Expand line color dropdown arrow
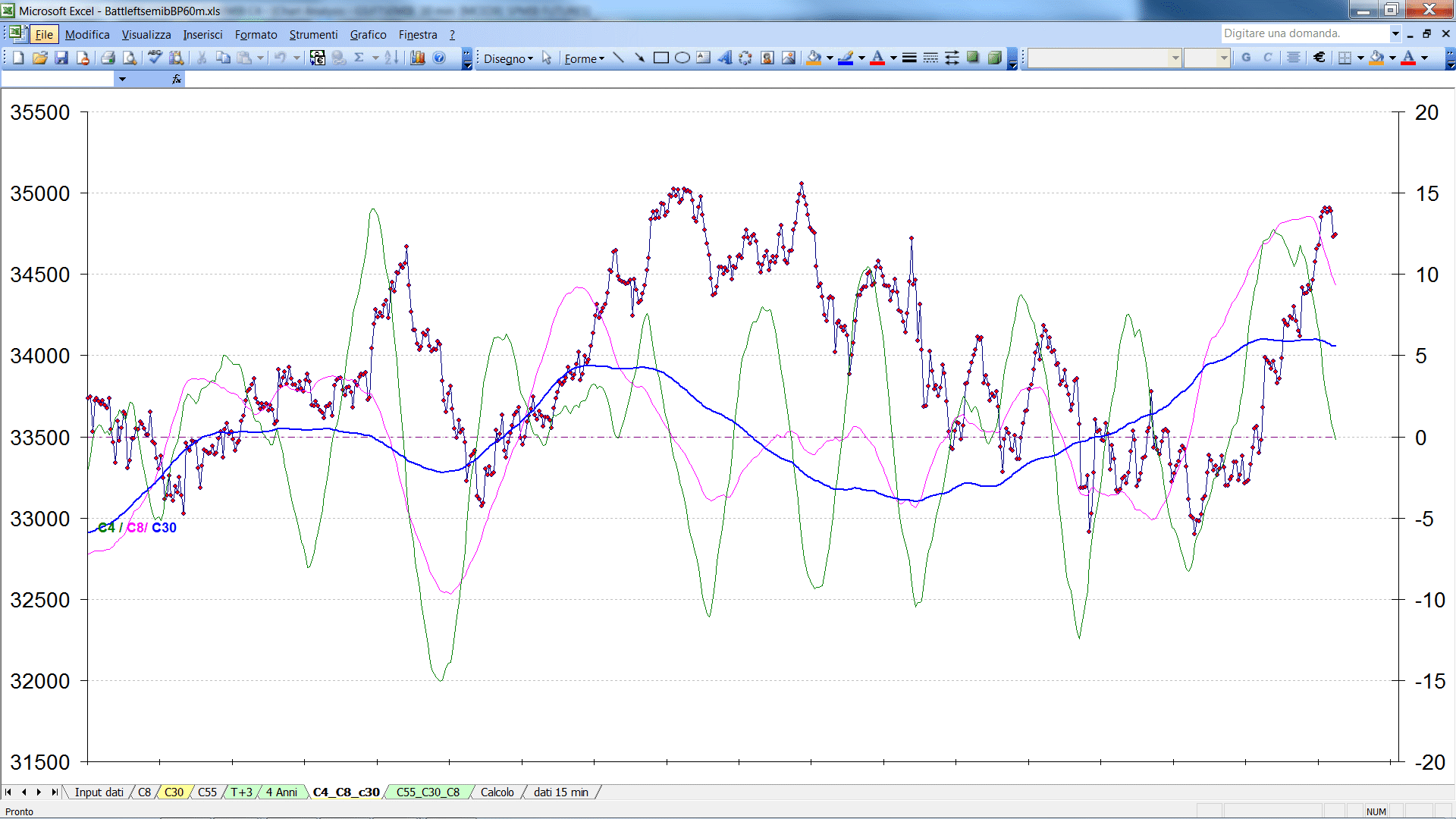1456x819 pixels. click(x=861, y=58)
